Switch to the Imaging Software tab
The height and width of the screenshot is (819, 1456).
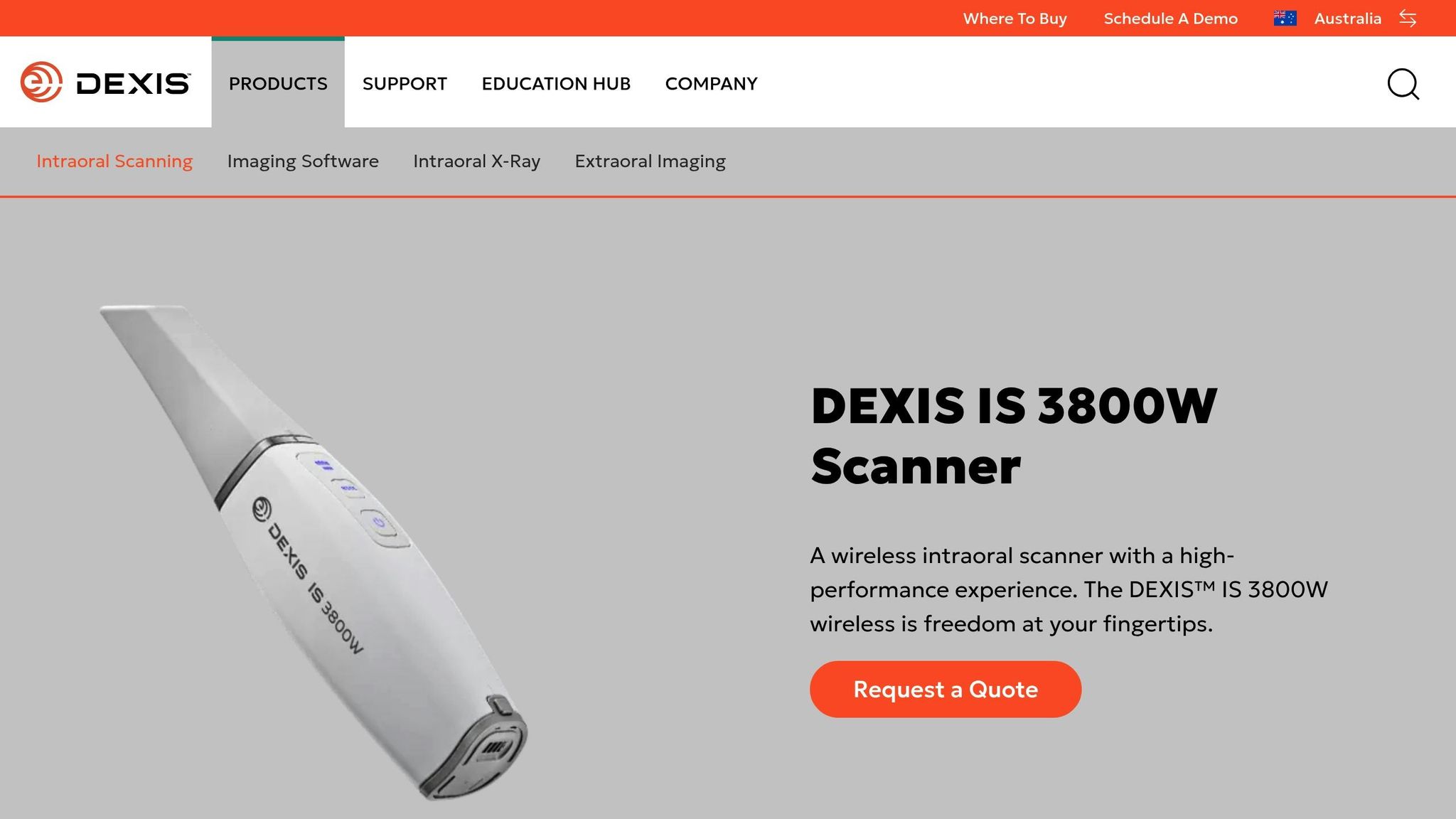[303, 161]
